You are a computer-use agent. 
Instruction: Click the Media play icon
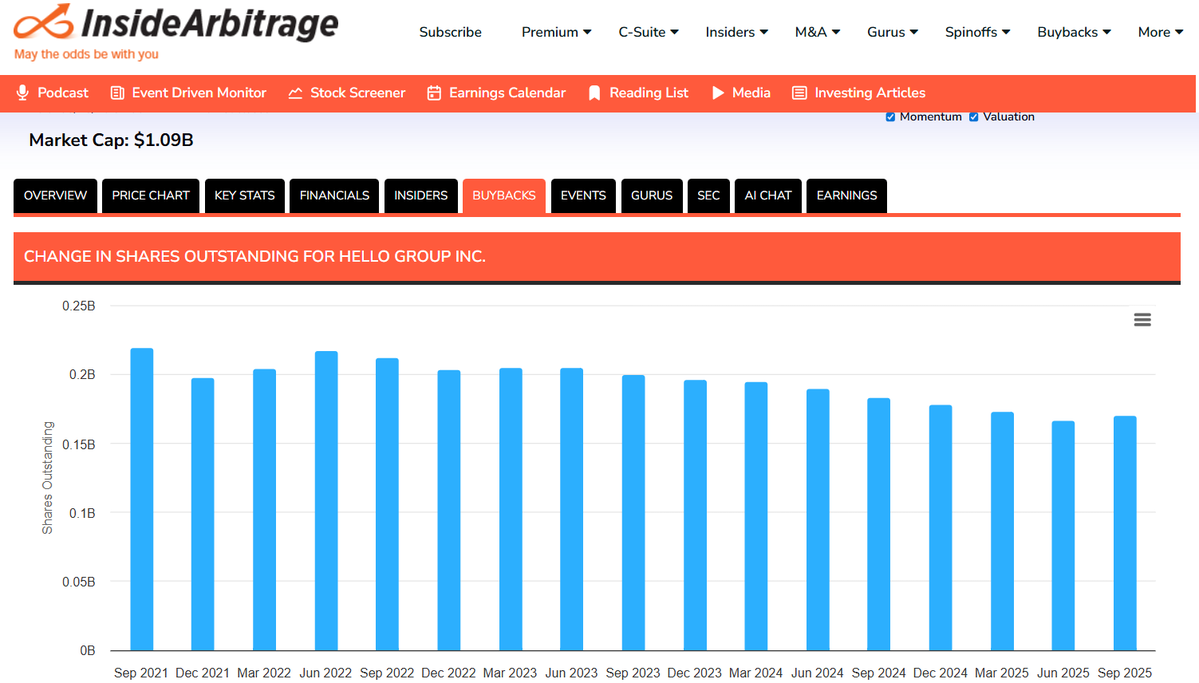(717, 93)
